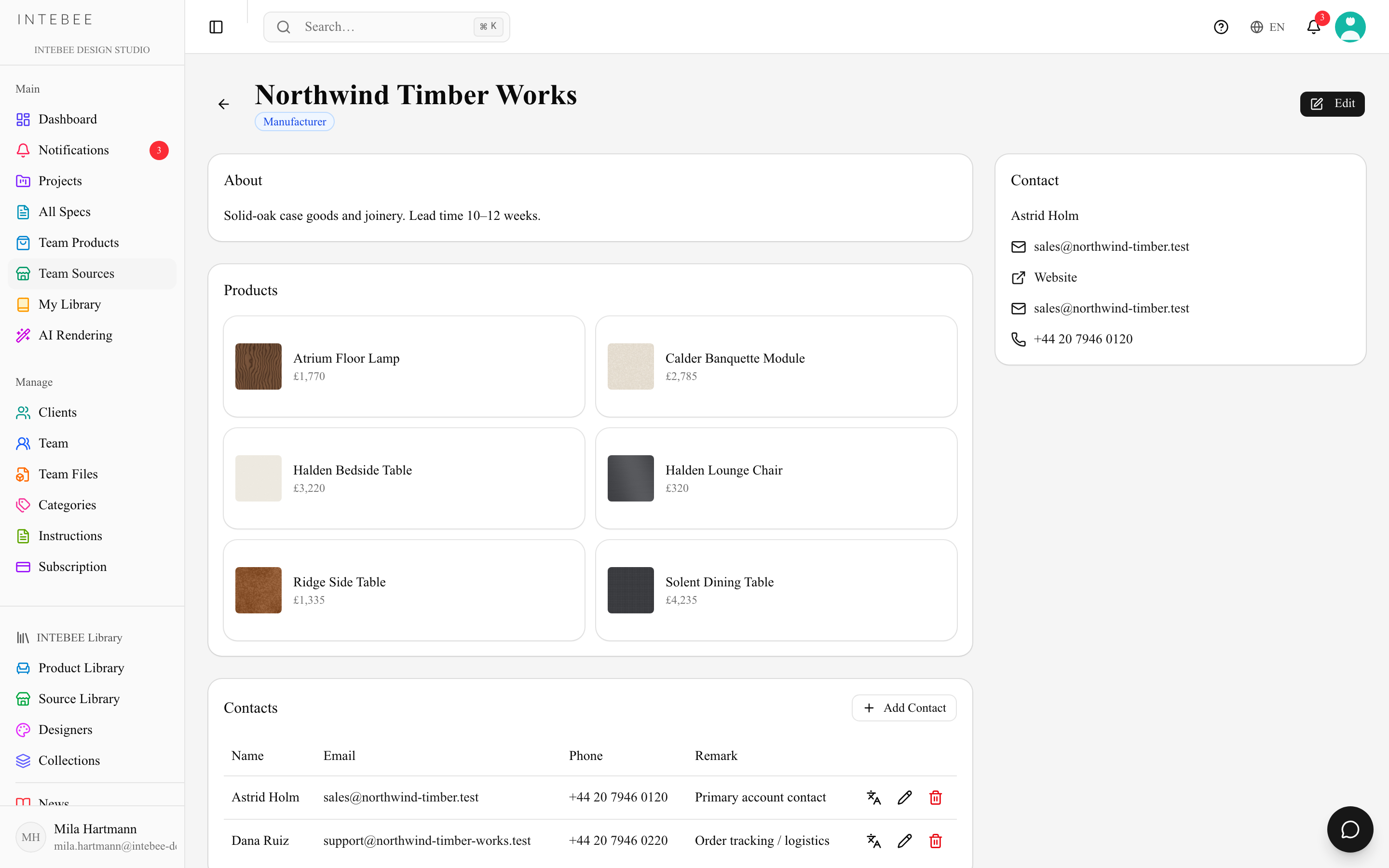Edit Dana Ruiz contact with pencil
This screenshot has height=868, width=1389.
(x=905, y=841)
